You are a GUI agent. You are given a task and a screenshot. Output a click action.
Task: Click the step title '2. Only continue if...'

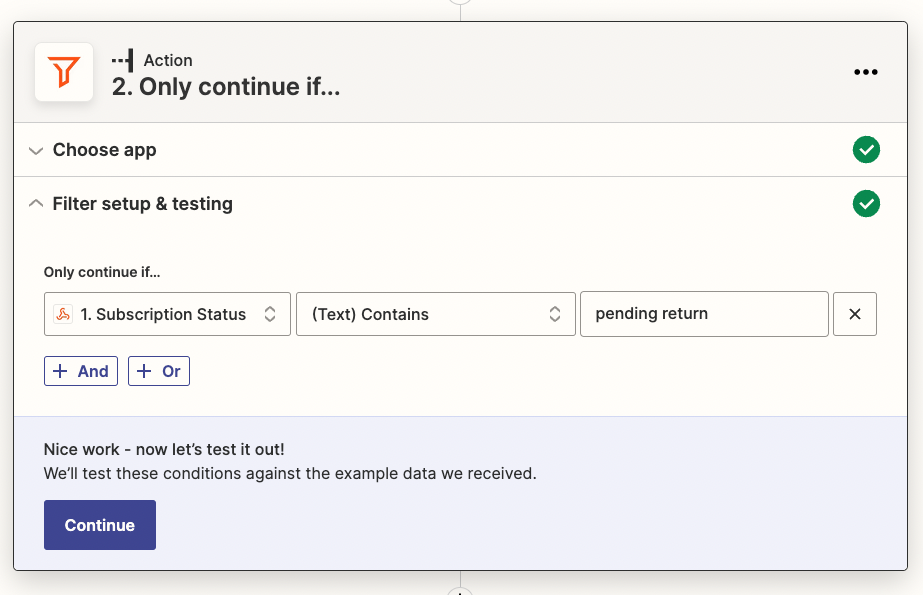pos(226,87)
